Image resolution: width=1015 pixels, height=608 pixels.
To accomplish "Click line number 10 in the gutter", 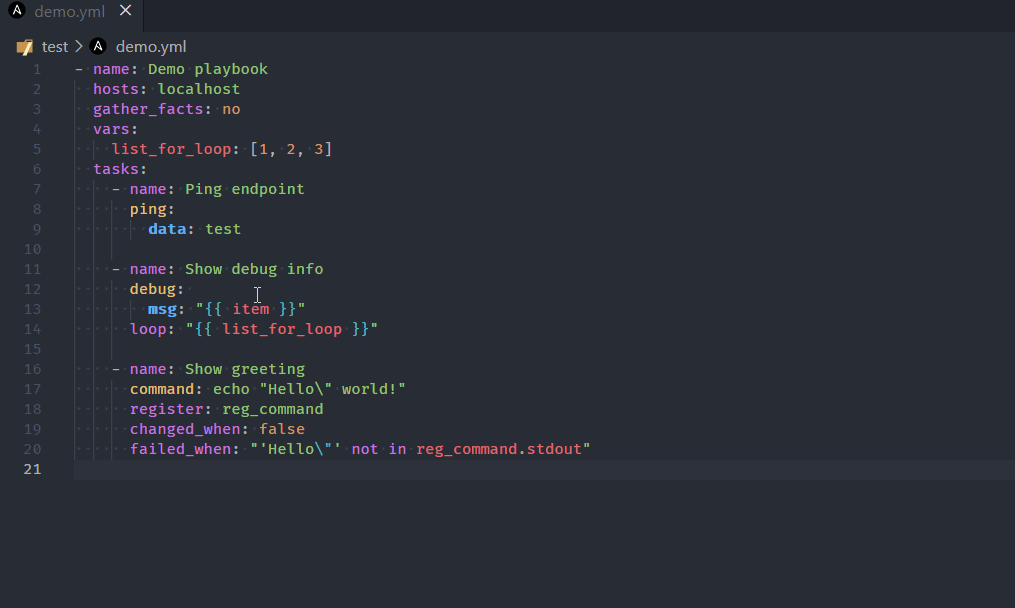I will (32, 249).
